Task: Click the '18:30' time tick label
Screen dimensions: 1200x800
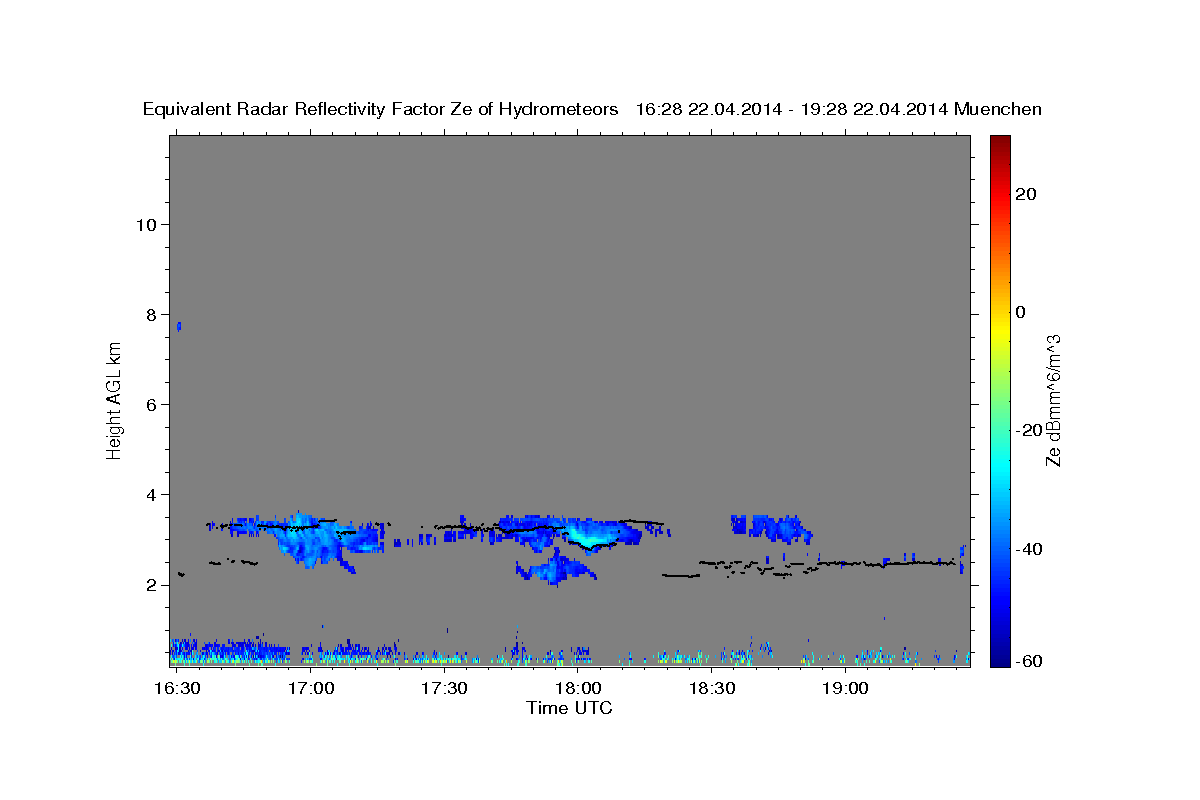Action: [x=711, y=689]
